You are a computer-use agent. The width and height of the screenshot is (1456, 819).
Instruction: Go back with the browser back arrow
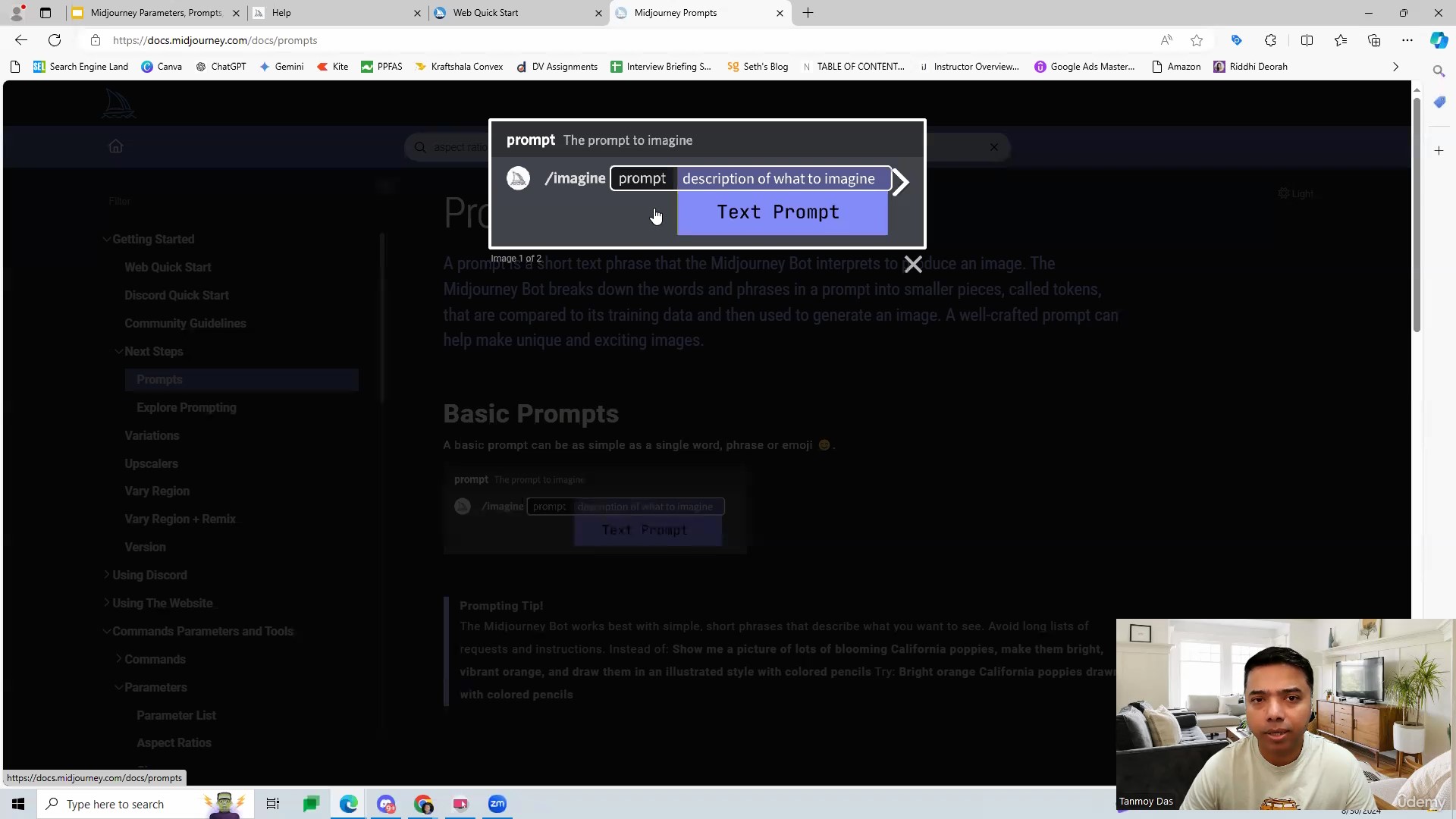(21, 40)
